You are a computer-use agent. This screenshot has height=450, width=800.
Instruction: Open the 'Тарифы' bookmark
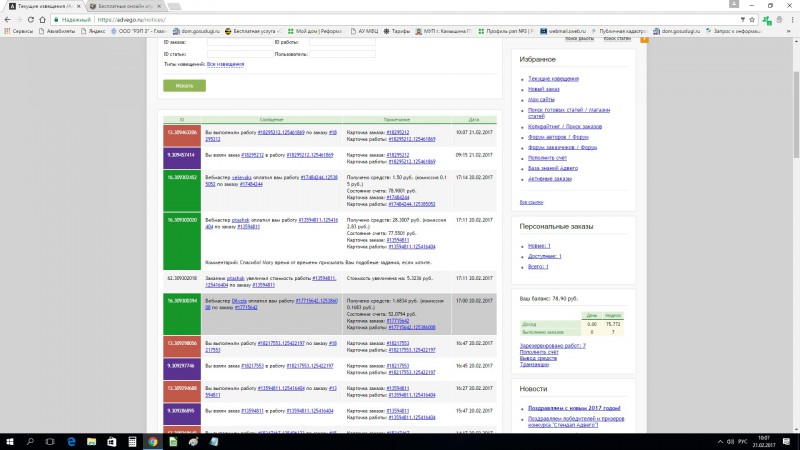point(397,31)
